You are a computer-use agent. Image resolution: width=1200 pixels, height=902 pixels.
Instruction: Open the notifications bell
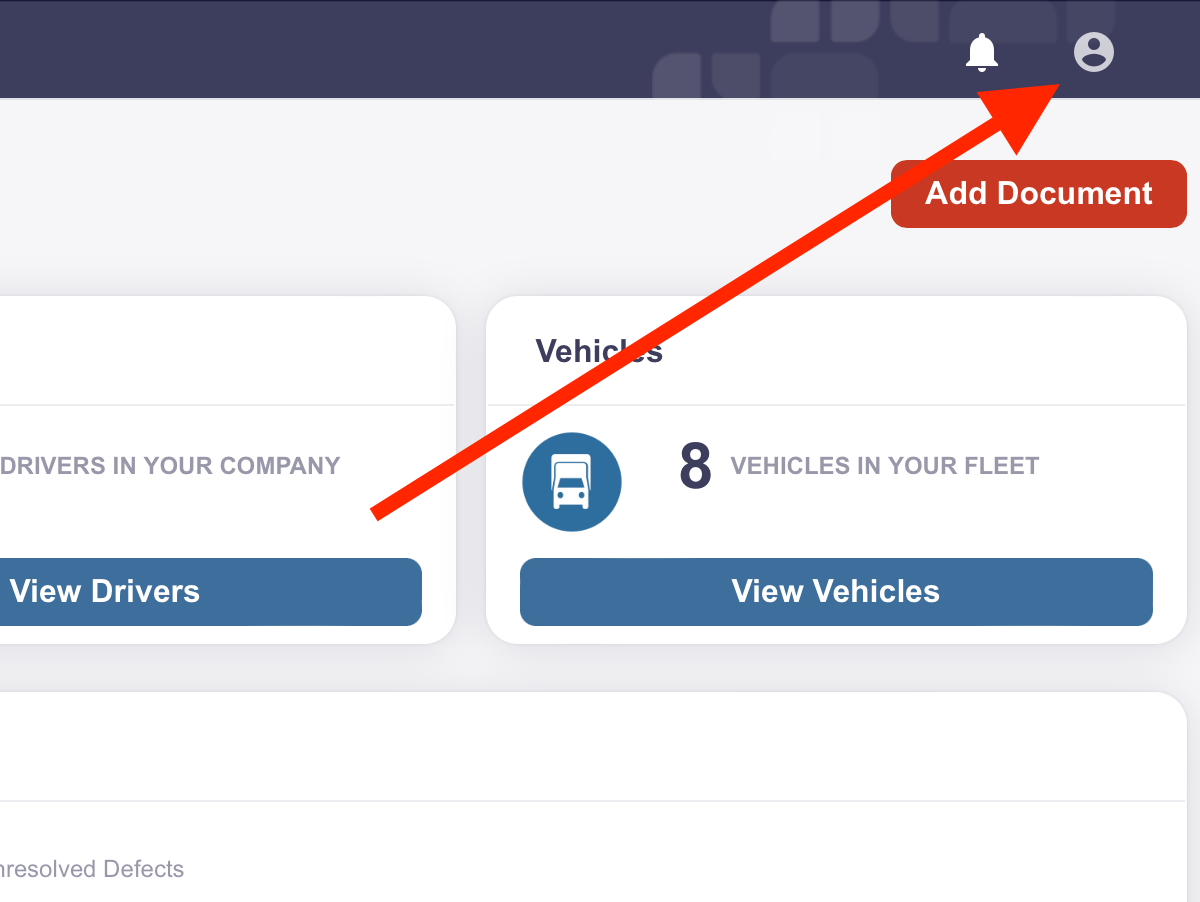click(982, 52)
